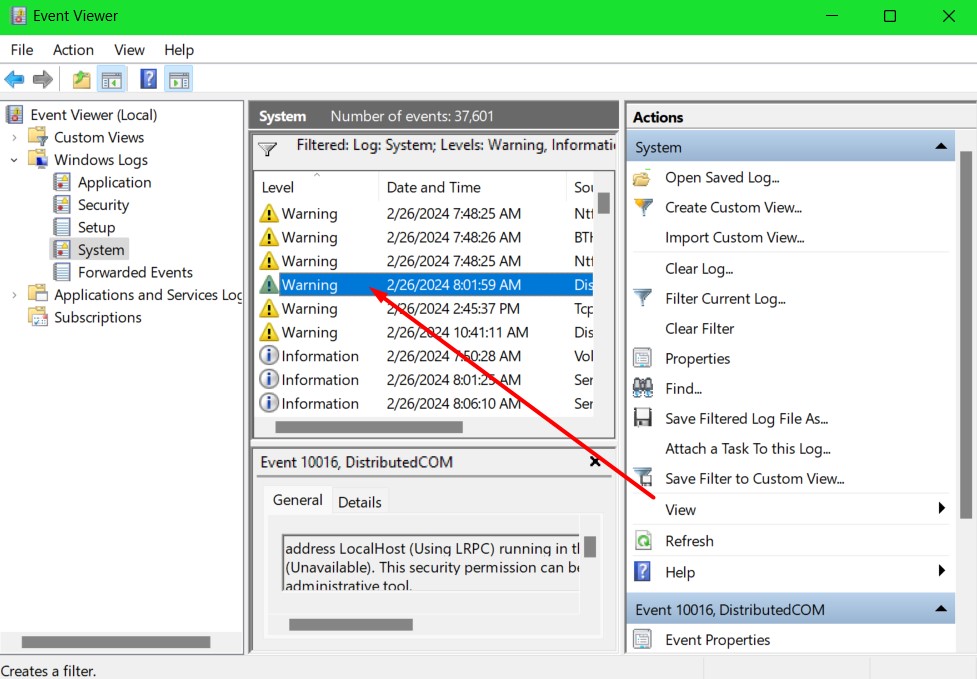This screenshot has width=977, height=679.
Task: Click the Forward arrow toolbar icon
Action: (42, 80)
